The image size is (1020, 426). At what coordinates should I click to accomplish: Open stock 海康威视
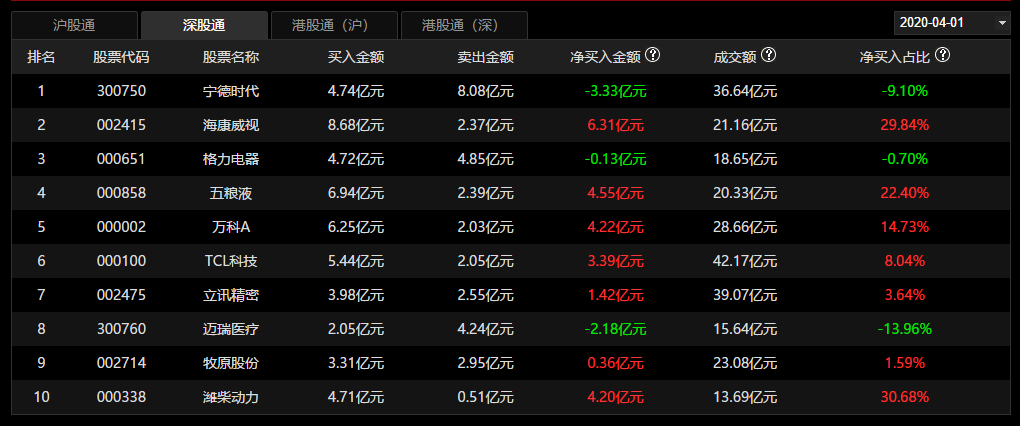tap(231, 125)
